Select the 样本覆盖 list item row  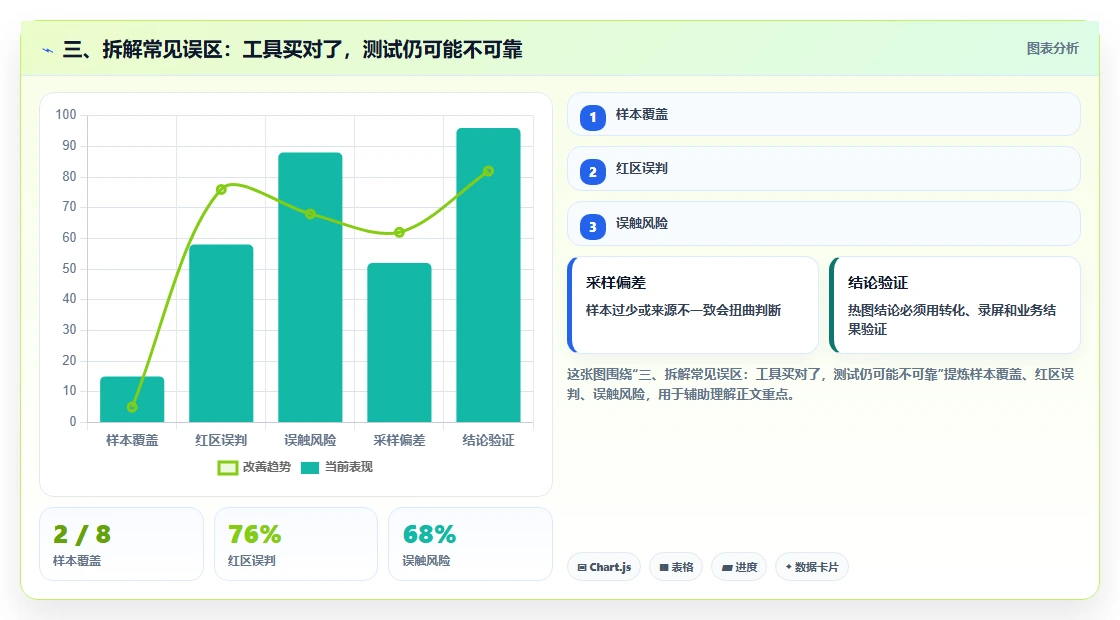tap(824, 114)
